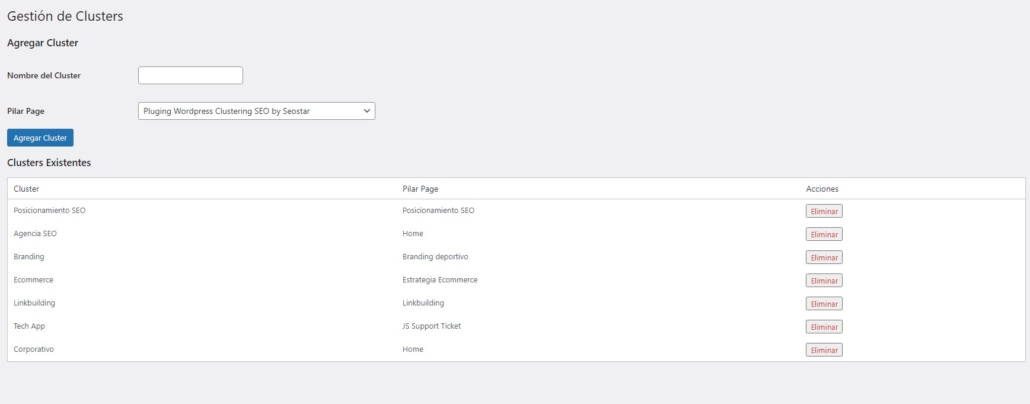Viewport: 1030px width, 404px height.
Task: Click the Clusters Existentes heading
Action: pos(49,161)
